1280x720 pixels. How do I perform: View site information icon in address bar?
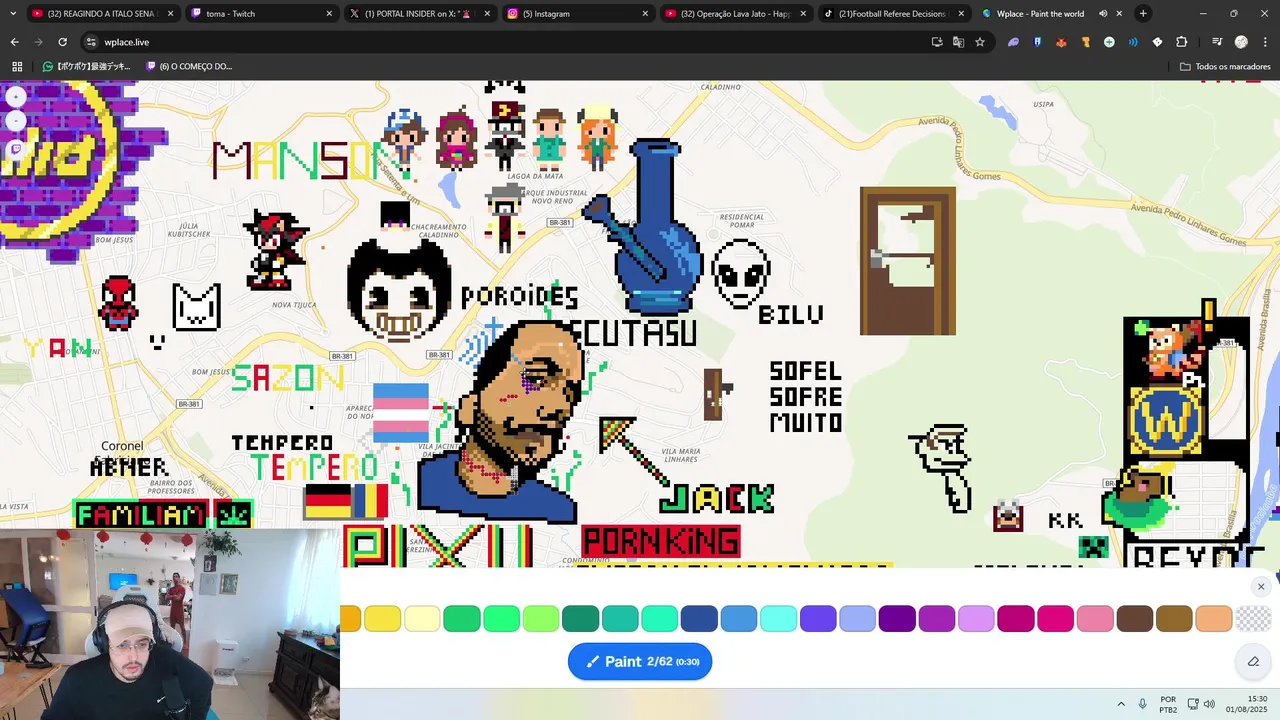(91, 42)
